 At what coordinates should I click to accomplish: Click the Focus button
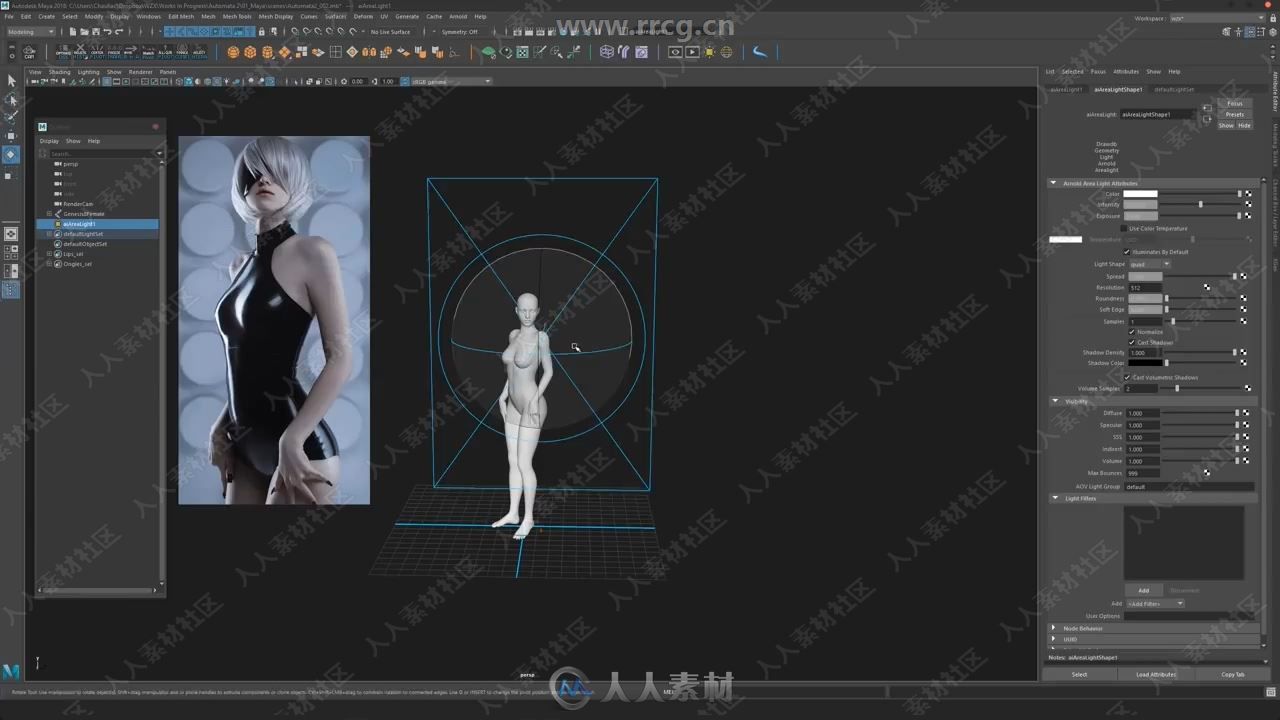1235,103
